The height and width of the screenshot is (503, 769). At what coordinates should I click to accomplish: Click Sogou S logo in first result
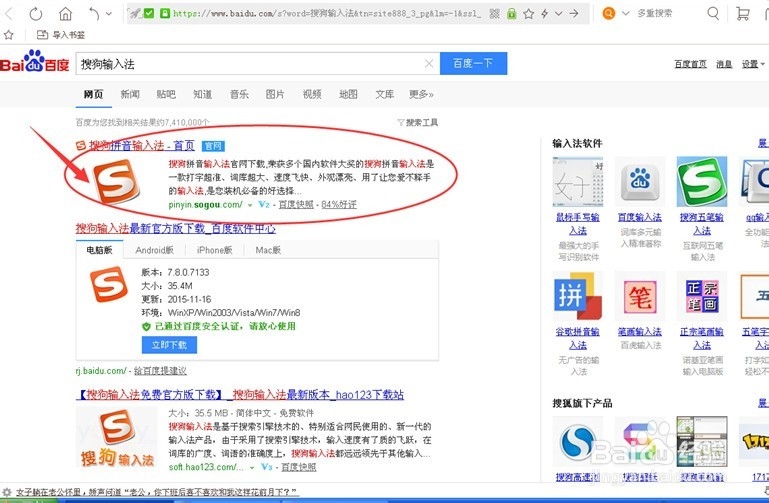click(x=117, y=181)
